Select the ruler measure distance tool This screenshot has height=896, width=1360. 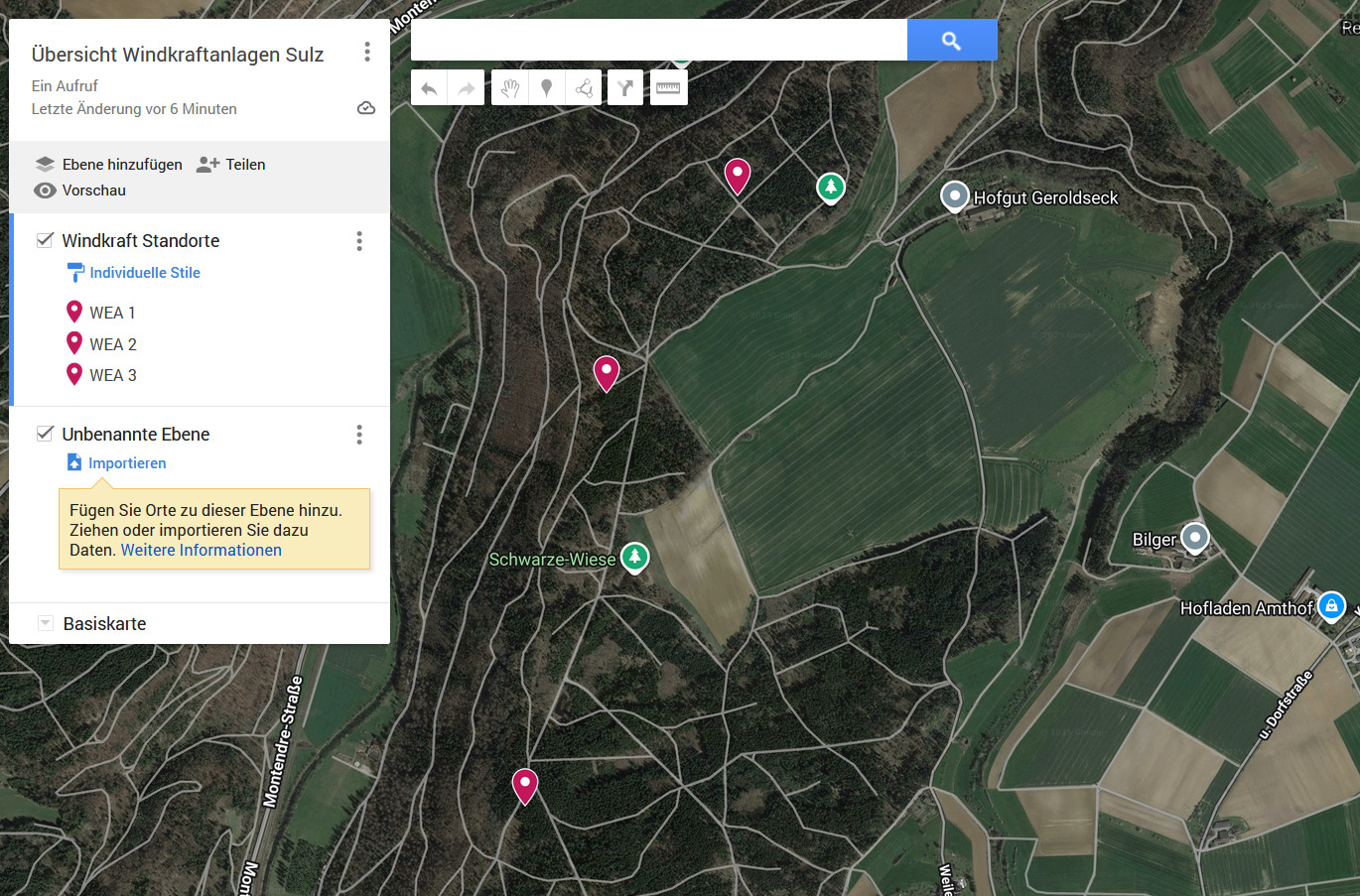click(x=668, y=88)
